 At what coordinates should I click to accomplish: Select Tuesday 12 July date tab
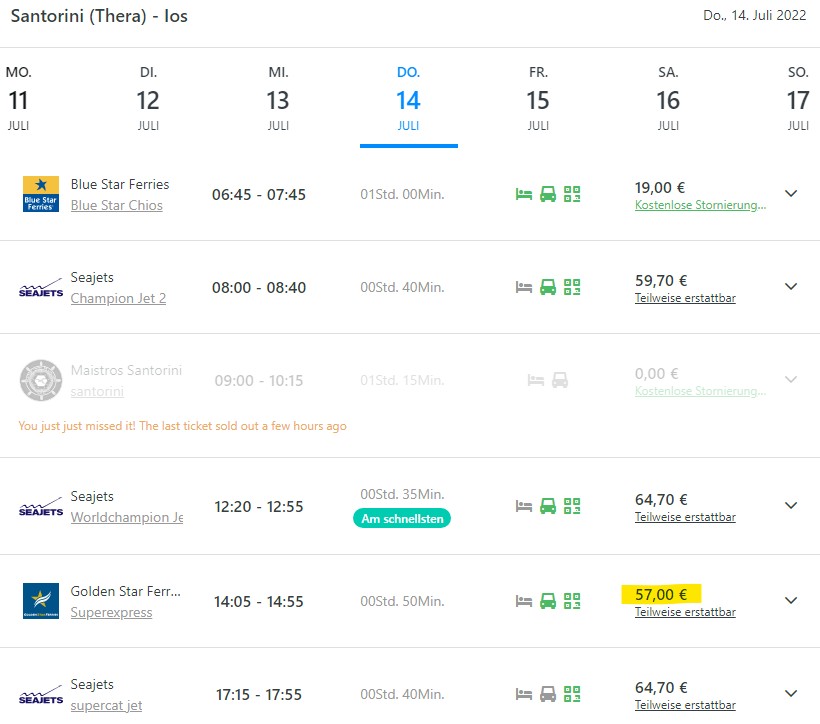coord(148,98)
